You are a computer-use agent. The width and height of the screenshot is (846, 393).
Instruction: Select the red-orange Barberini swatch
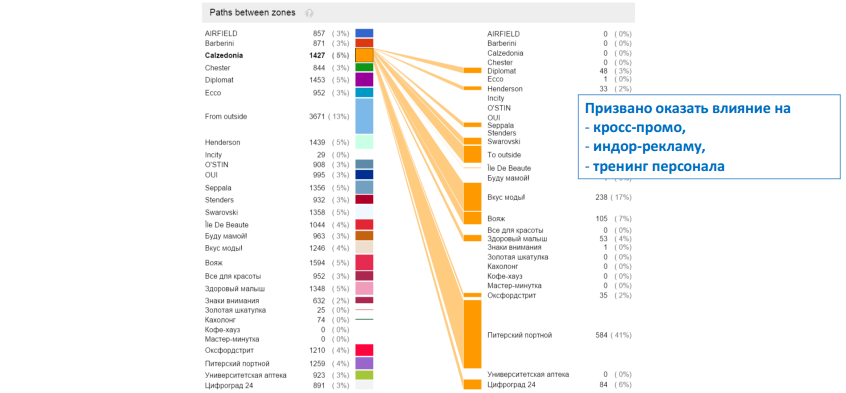(364, 43)
